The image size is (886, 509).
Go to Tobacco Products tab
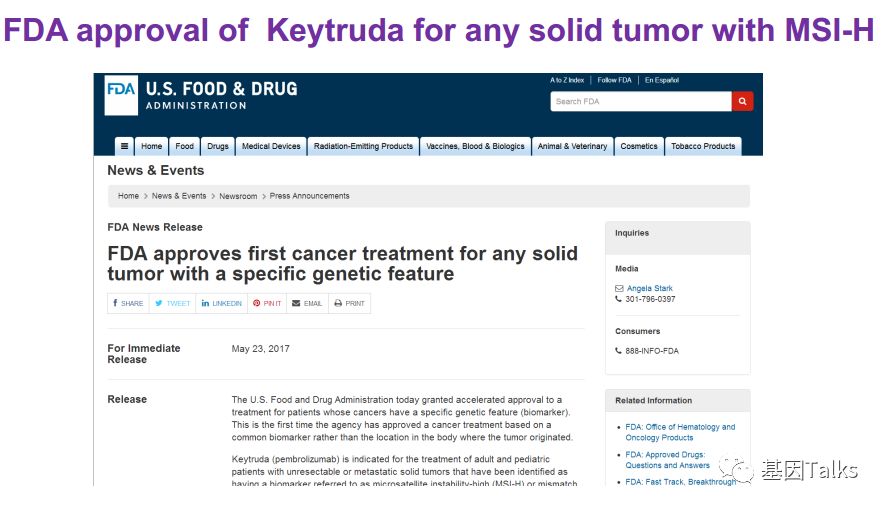[703, 146]
